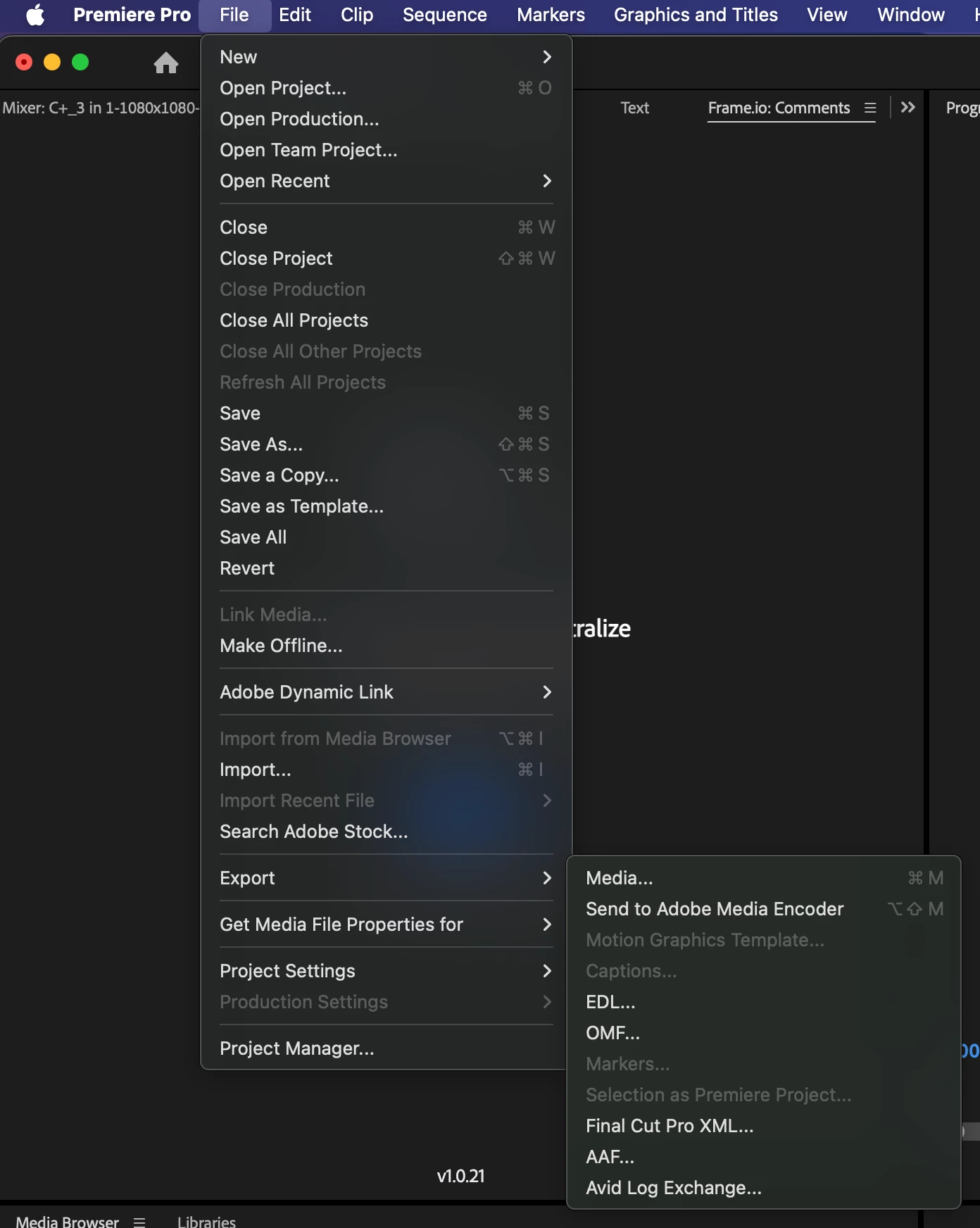Expand Open Recent submenu
This screenshot has height=1228, width=980.
(386, 181)
